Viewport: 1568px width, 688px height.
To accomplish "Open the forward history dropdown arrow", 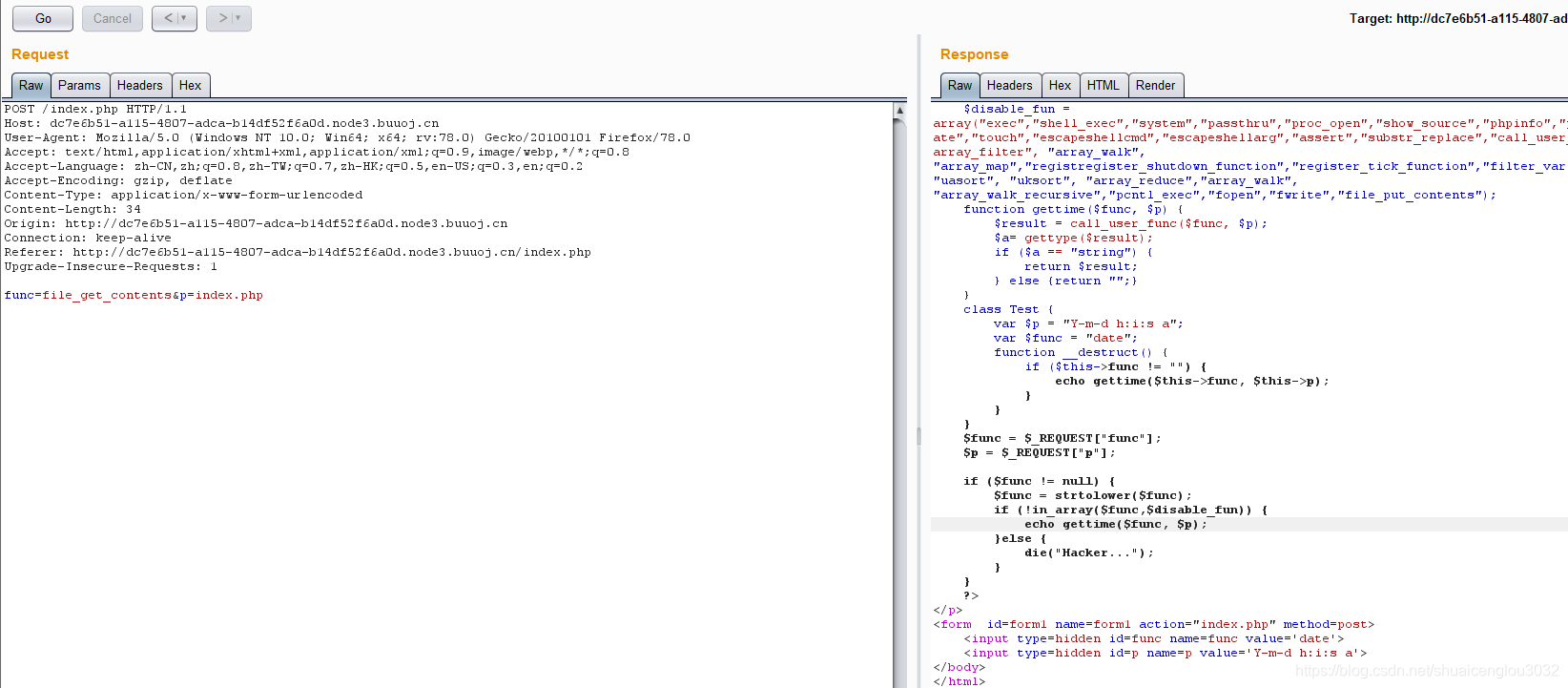I will pyautogui.click(x=240, y=18).
